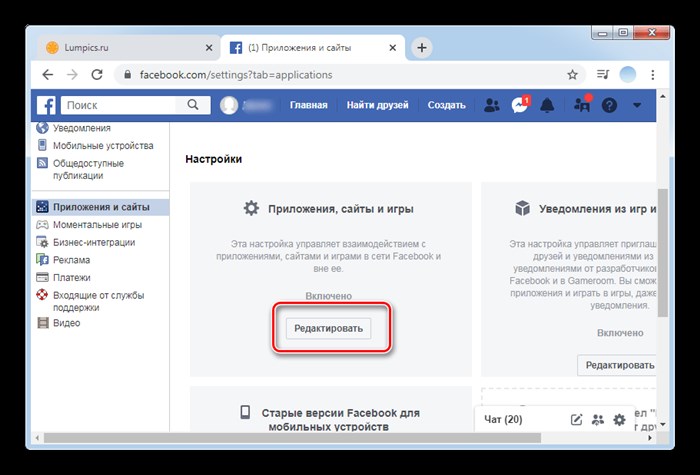Select the Приложения и сайты browser tab
Viewport: 700px width, 475px height.
pyautogui.click(x=312, y=48)
